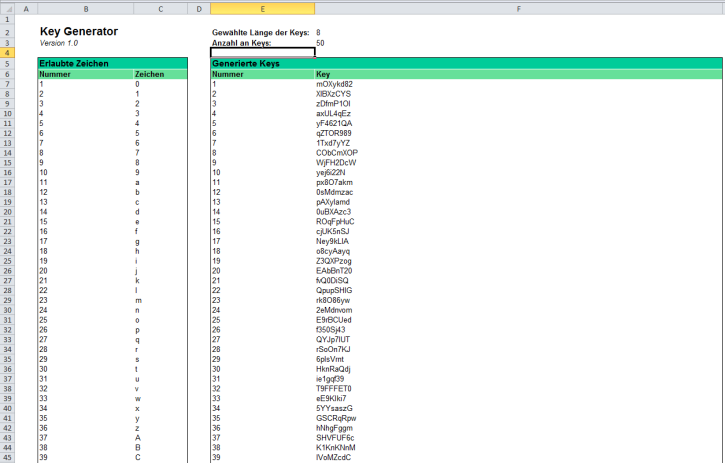Viewport: 725px width, 463px height.
Task: Select the key T9FFFET0
Action: tap(333, 389)
